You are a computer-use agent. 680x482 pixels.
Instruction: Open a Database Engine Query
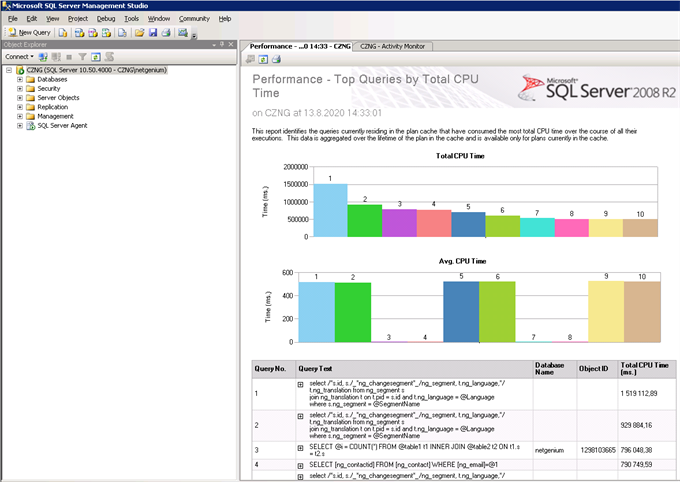coord(63,33)
